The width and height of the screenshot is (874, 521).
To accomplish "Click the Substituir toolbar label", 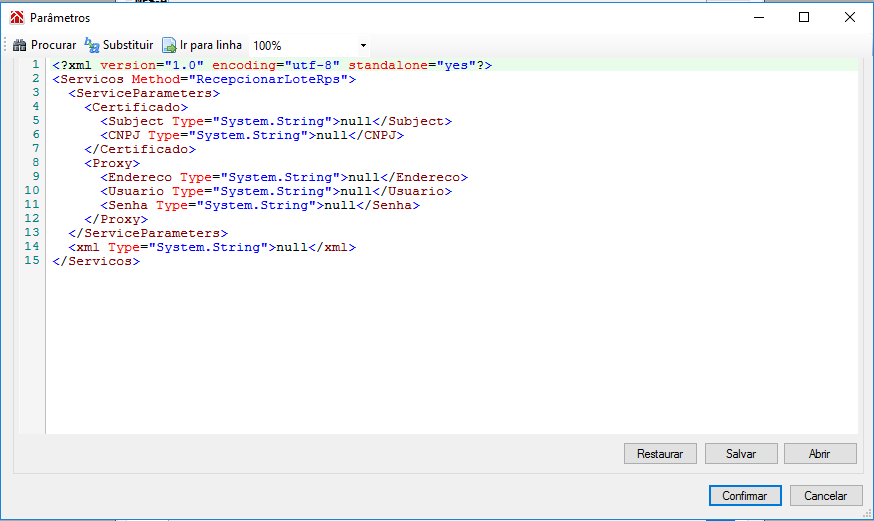I will pos(128,45).
